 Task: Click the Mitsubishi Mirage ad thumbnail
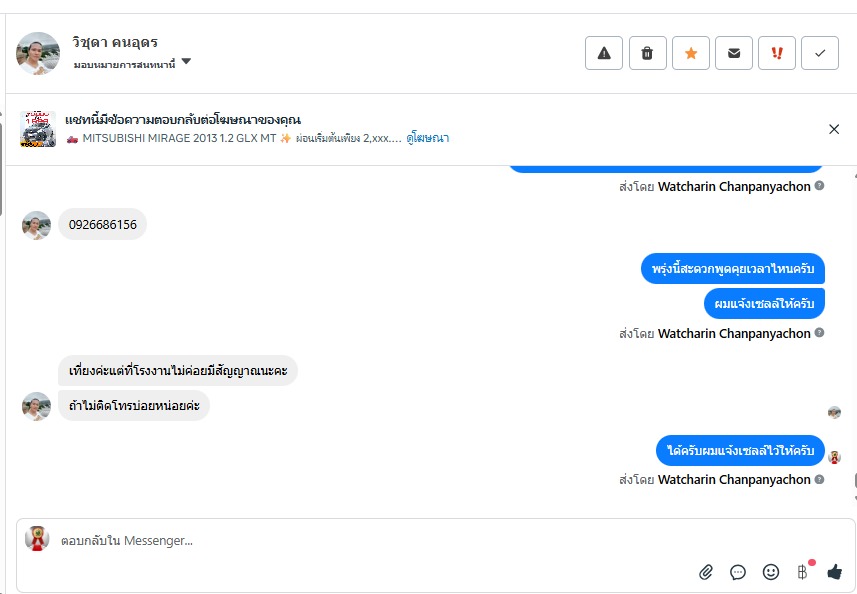click(38, 129)
